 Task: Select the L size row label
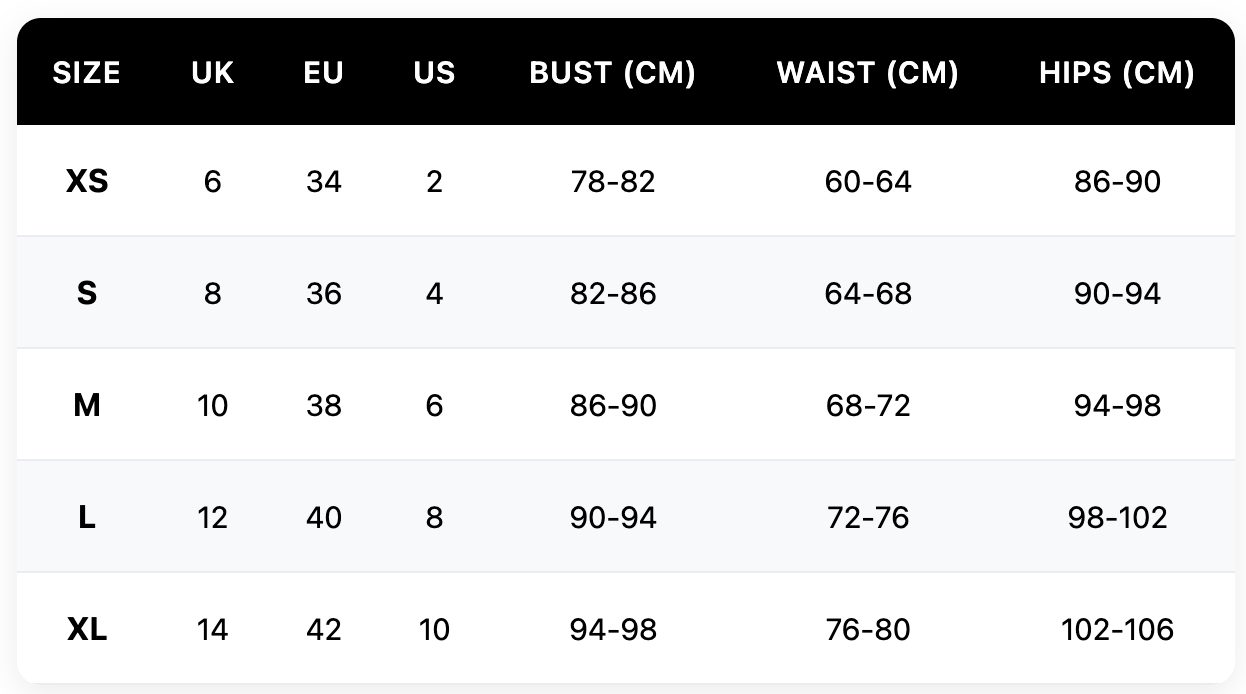[x=87, y=518]
